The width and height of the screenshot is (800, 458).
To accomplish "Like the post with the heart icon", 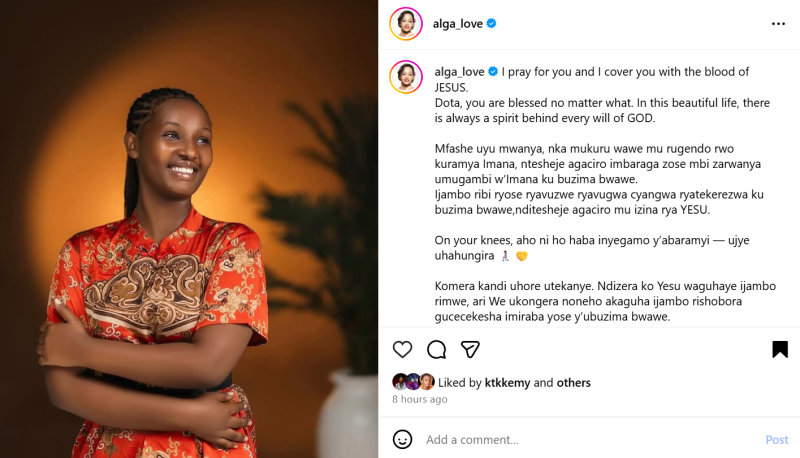I will click(x=402, y=349).
